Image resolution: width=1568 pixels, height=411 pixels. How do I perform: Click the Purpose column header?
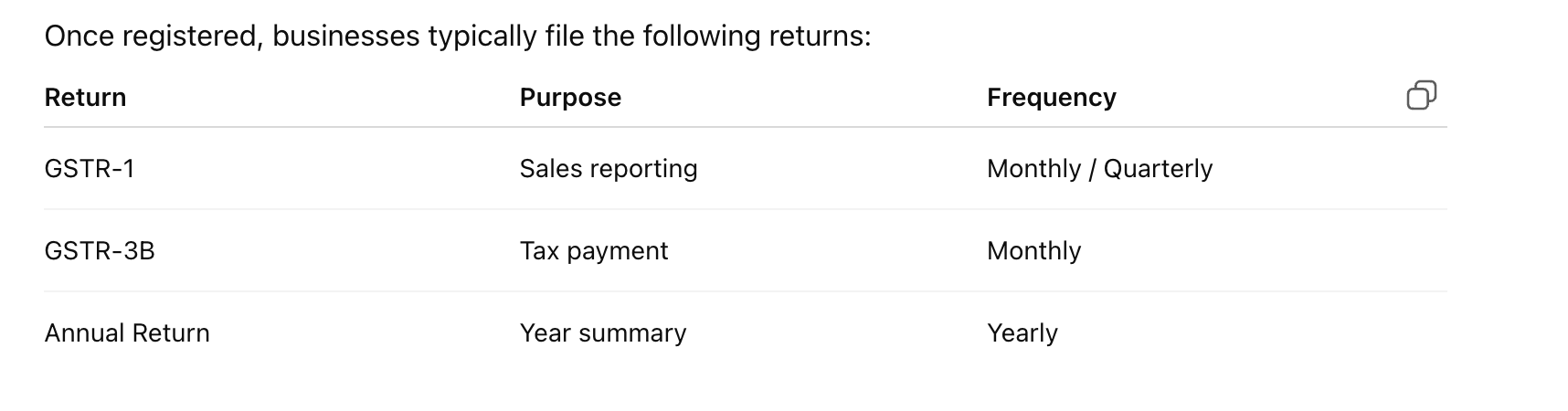pyautogui.click(x=570, y=98)
